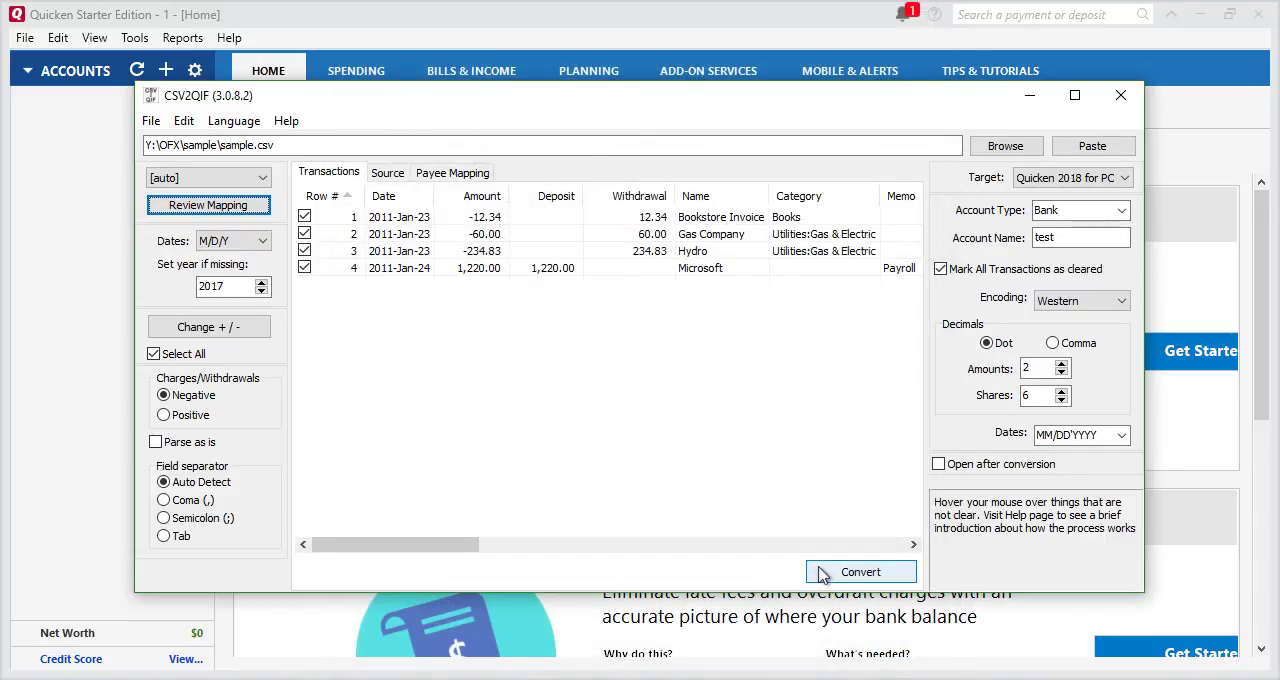Image resolution: width=1280 pixels, height=680 pixels.
Task: Enable Parse as is checkbox
Action: click(156, 441)
